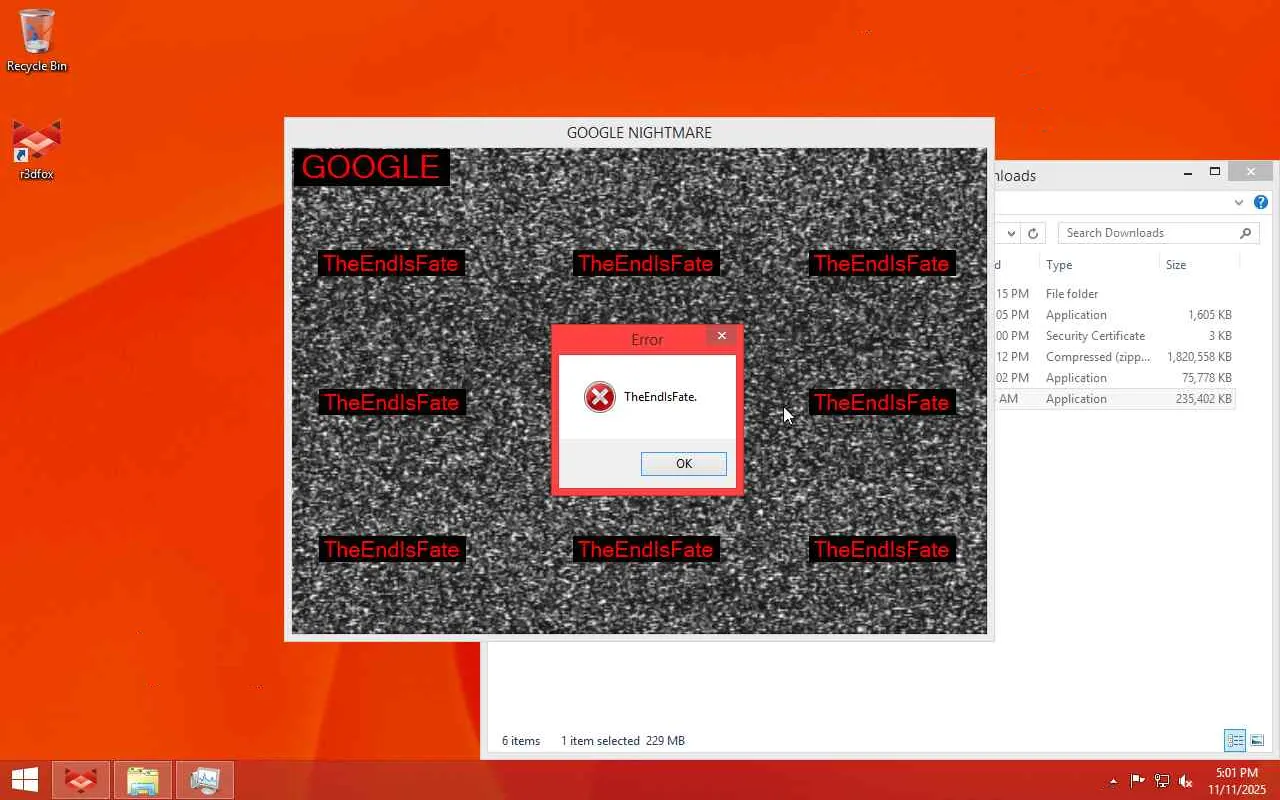Click the muted volume tray icon
Screen dimensions: 1280x800
1186,781
